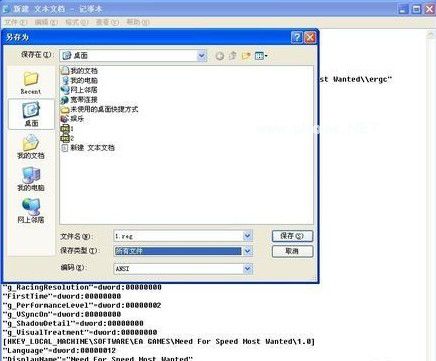Screen dimensions: 436x361
Task: Expand the 保存在 location dropdown
Action: [x=202, y=56]
